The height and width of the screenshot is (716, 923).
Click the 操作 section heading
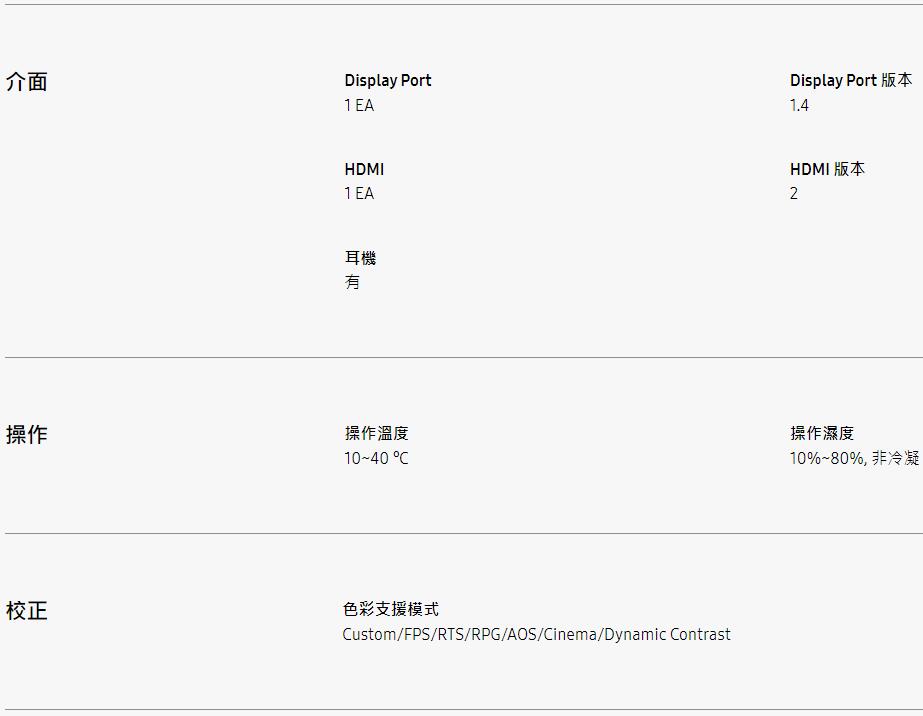point(27,435)
